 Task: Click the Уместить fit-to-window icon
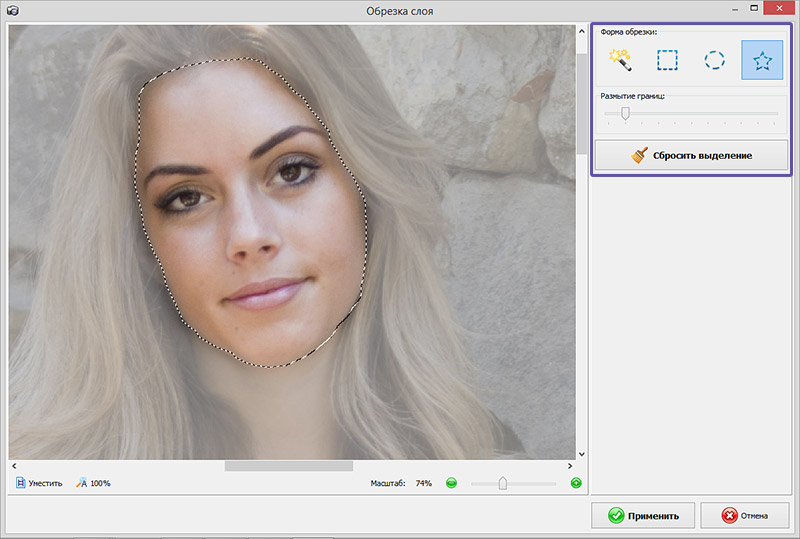tap(21, 483)
